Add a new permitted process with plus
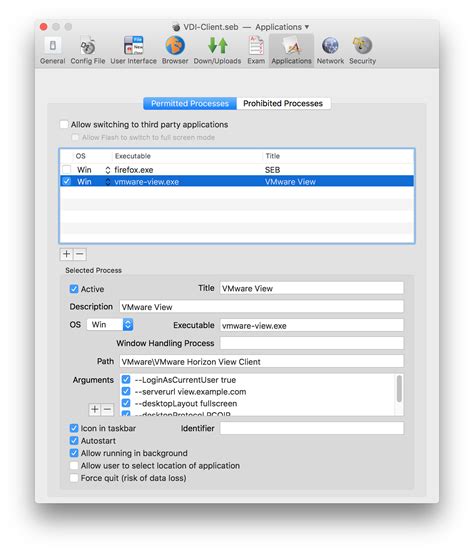 (x=67, y=254)
